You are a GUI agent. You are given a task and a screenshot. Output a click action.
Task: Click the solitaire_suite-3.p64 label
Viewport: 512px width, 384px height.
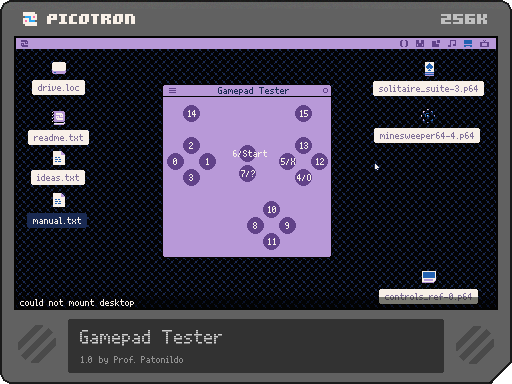(x=428, y=89)
